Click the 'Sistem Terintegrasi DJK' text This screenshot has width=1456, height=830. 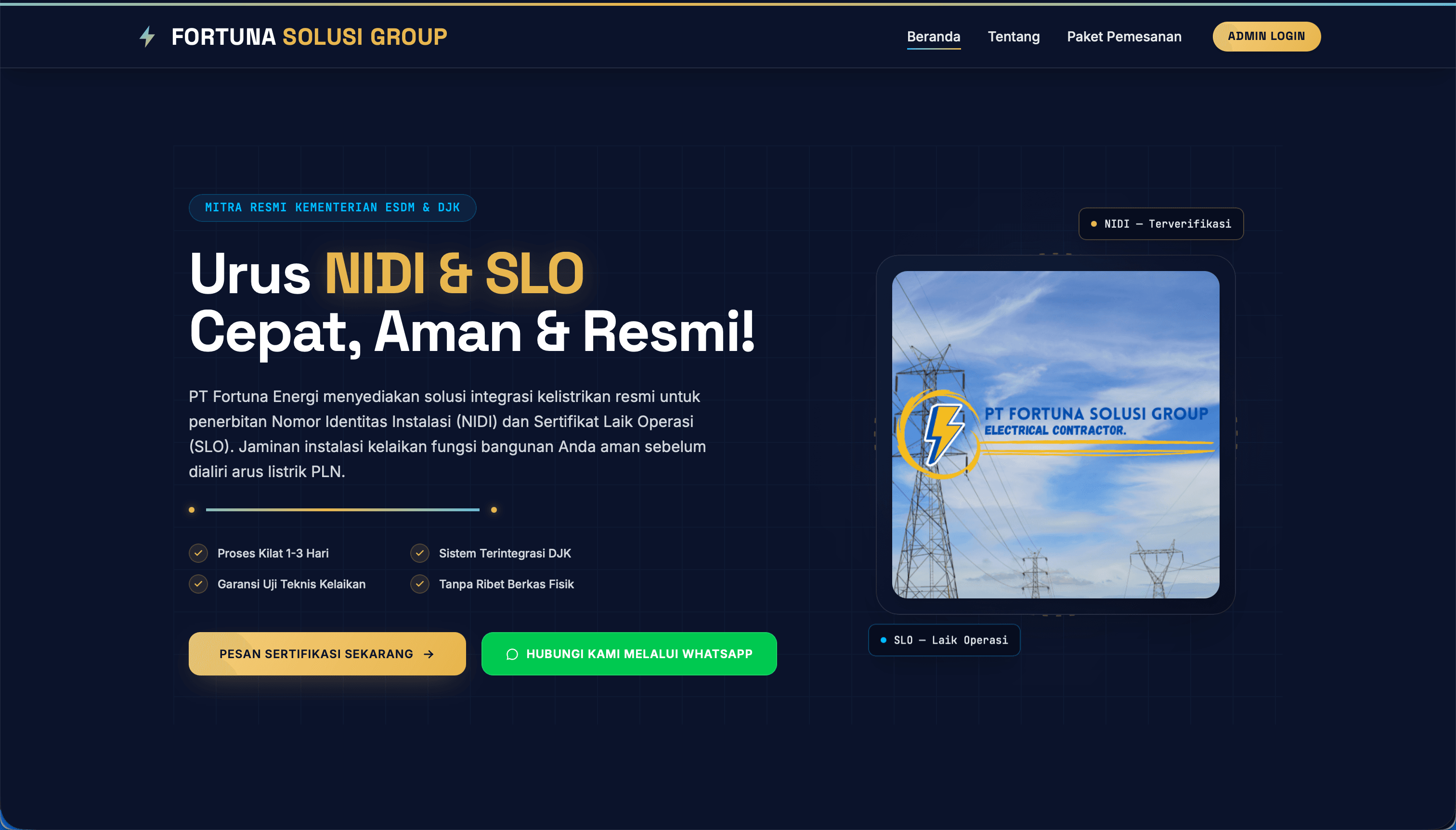click(505, 553)
